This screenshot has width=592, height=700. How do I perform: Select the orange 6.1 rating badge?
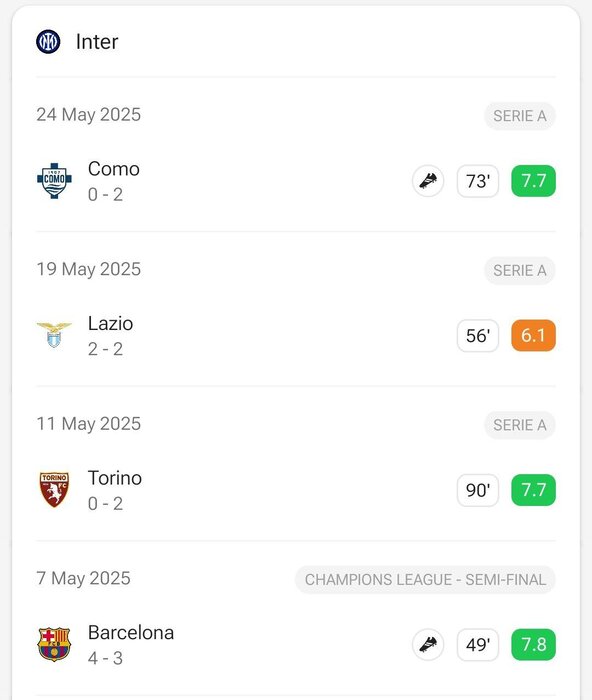coord(533,335)
